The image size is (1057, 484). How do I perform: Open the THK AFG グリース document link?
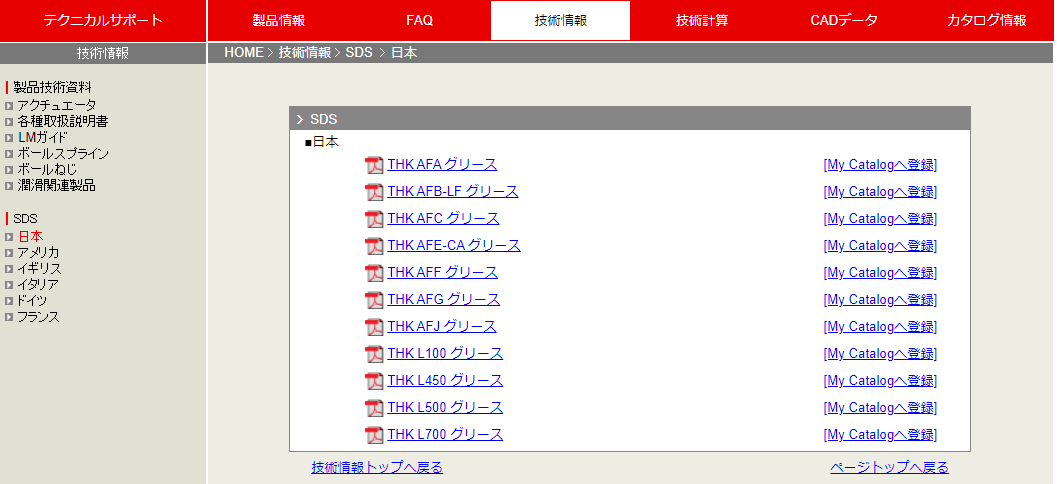pos(444,299)
